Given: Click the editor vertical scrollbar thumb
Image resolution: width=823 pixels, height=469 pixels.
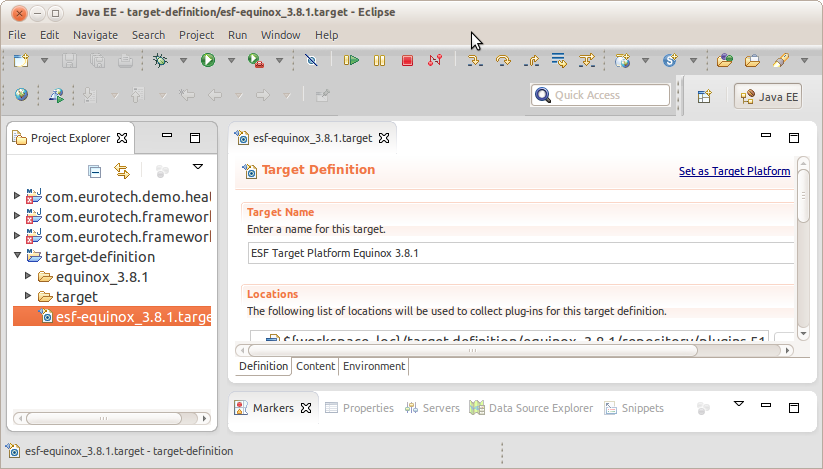Looking at the screenshot, I should [x=803, y=196].
